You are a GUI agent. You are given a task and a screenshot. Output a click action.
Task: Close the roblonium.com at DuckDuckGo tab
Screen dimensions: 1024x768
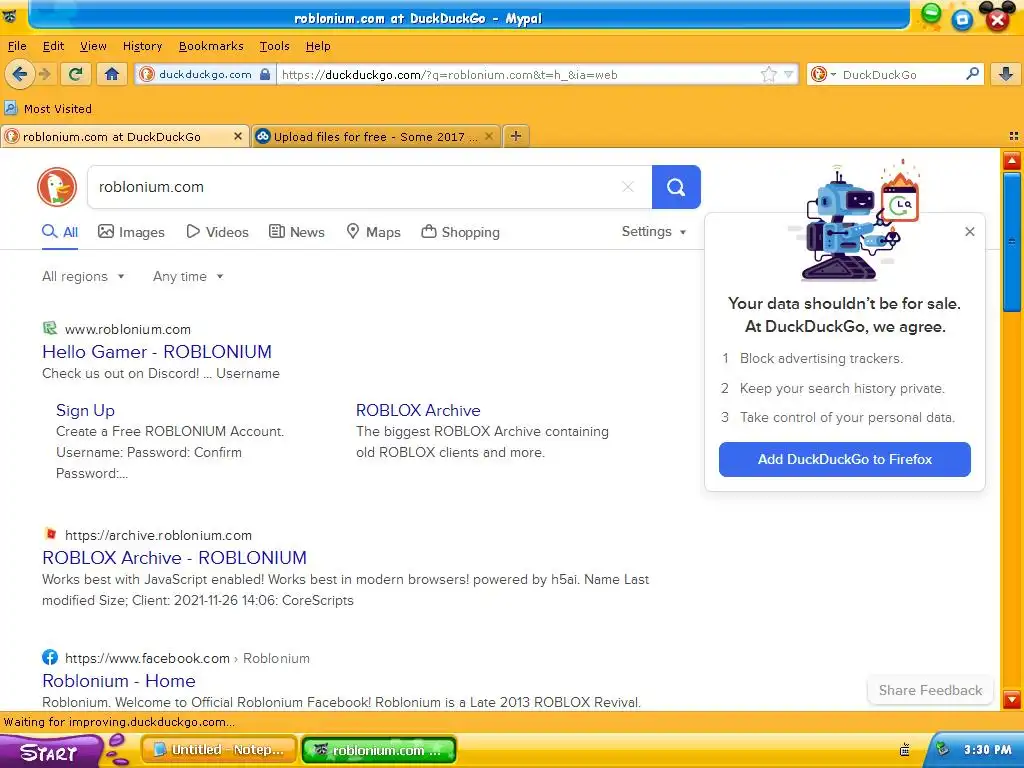[x=238, y=136]
